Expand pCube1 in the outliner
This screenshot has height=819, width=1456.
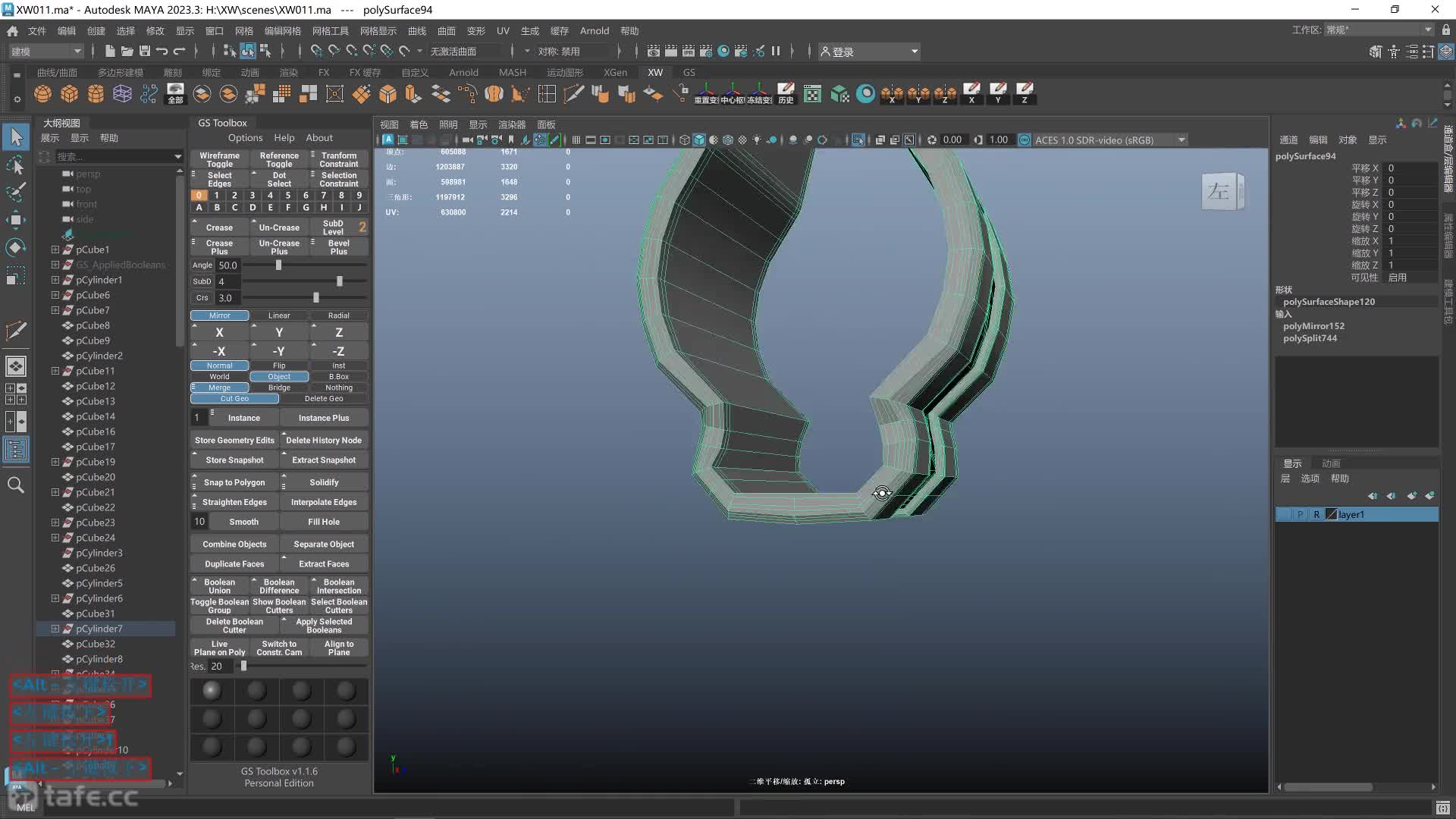pos(55,249)
